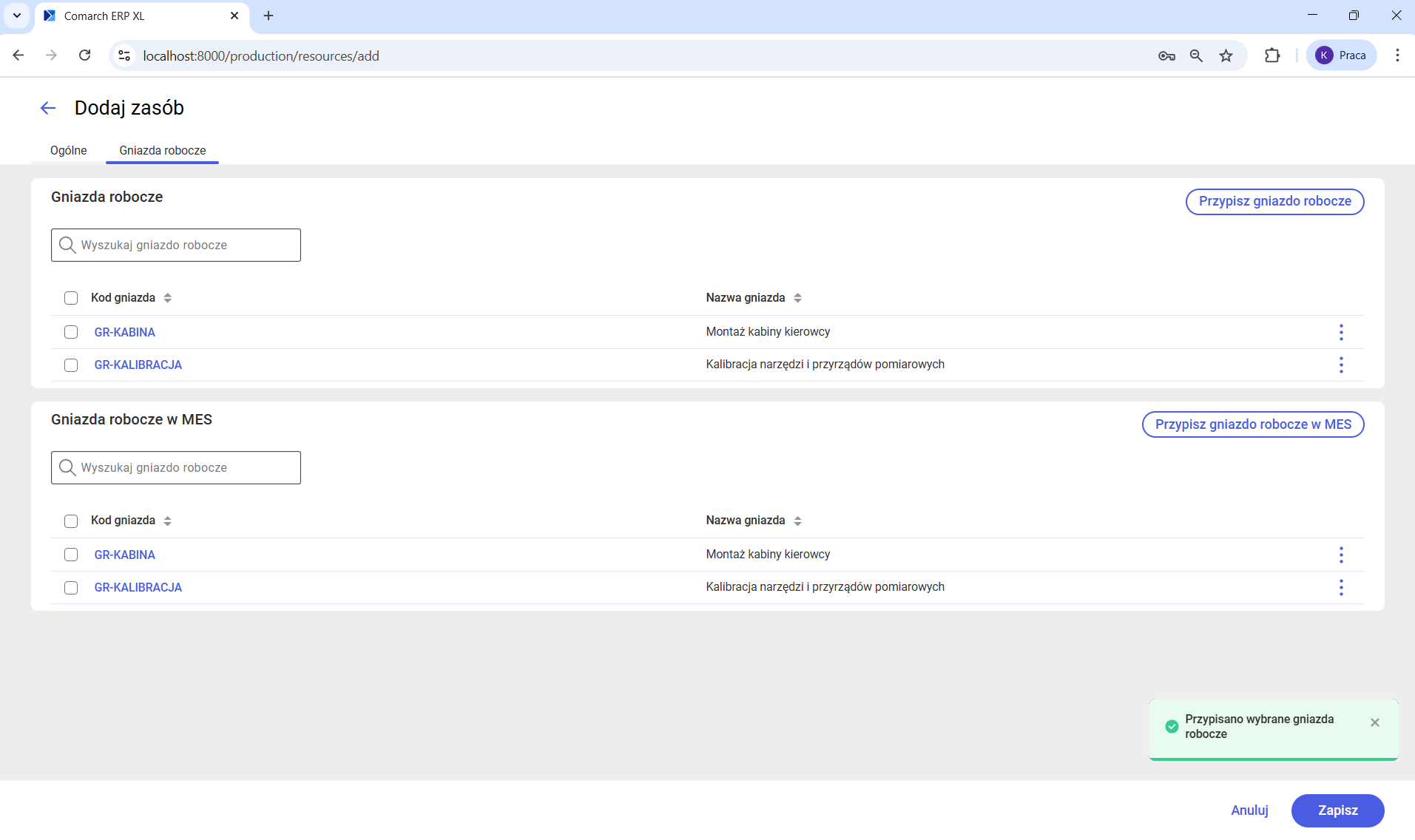
Task: Tick the GR-KALIBRACJA checkbox in MES section
Action: 71,588
